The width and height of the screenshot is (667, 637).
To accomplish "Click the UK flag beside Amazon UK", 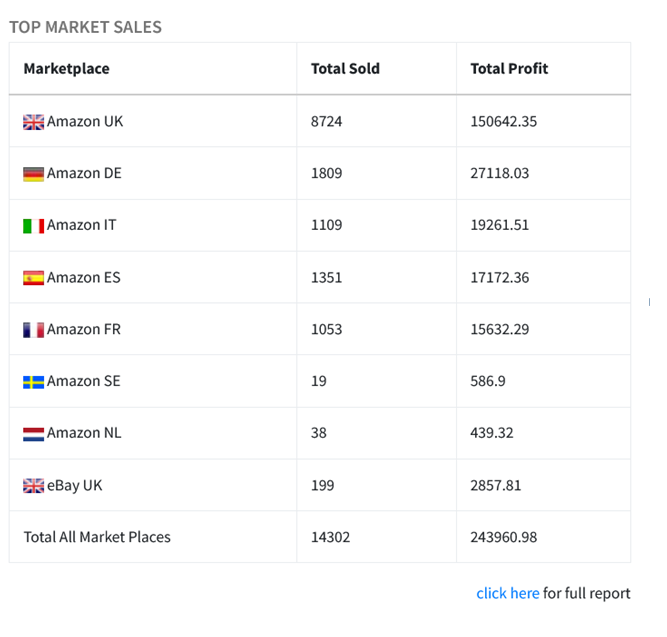I will (x=33, y=122).
